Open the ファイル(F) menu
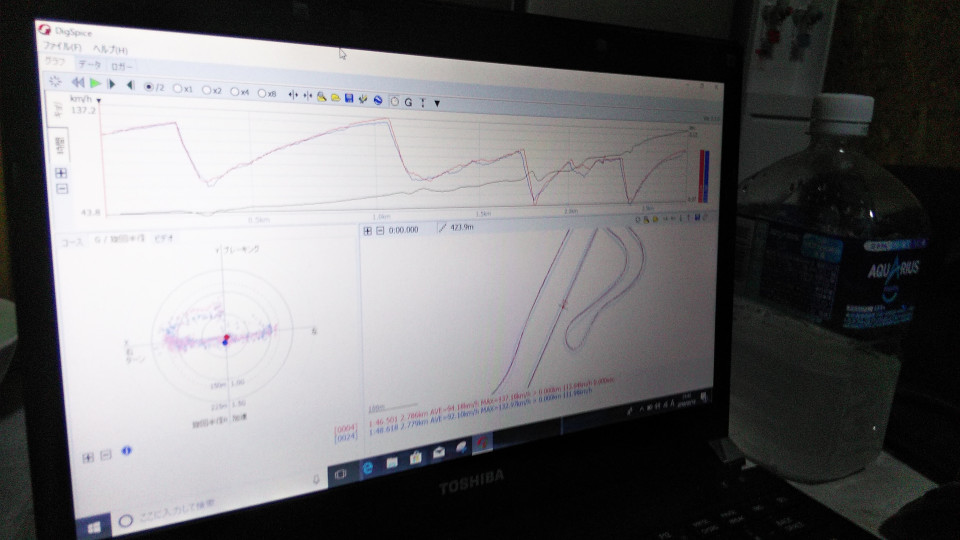Viewport: 960px width, 540px height. pyautogui.click(x=62, y=47)
